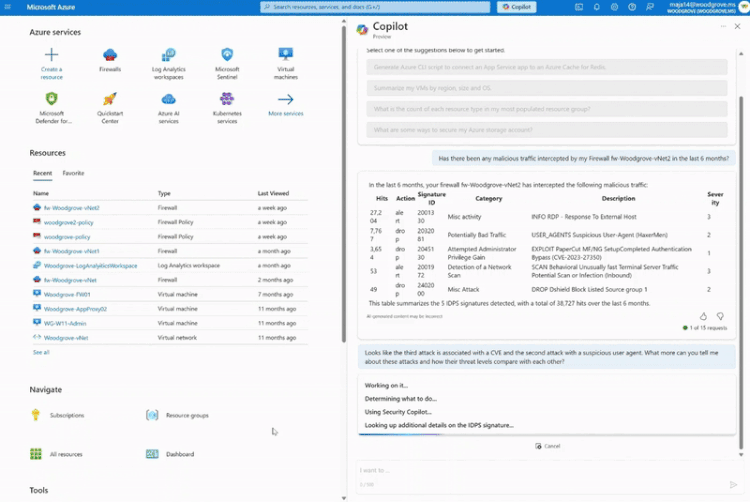Open Copilot panel more options ellipsis
Viewport: 750px width, 502px height.
[723, 26]
